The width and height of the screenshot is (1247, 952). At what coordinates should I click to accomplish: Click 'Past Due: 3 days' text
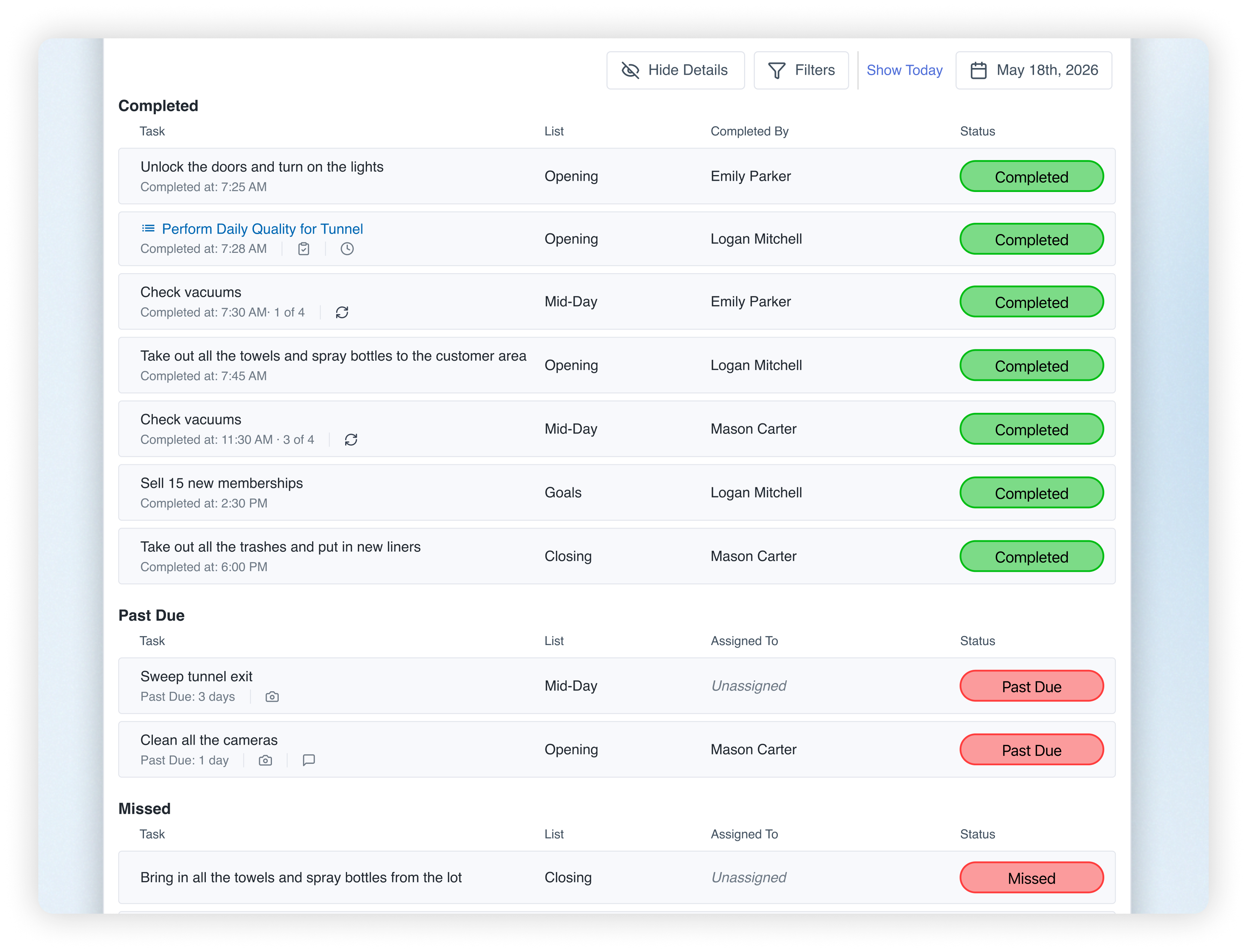[x=187, y=697]
